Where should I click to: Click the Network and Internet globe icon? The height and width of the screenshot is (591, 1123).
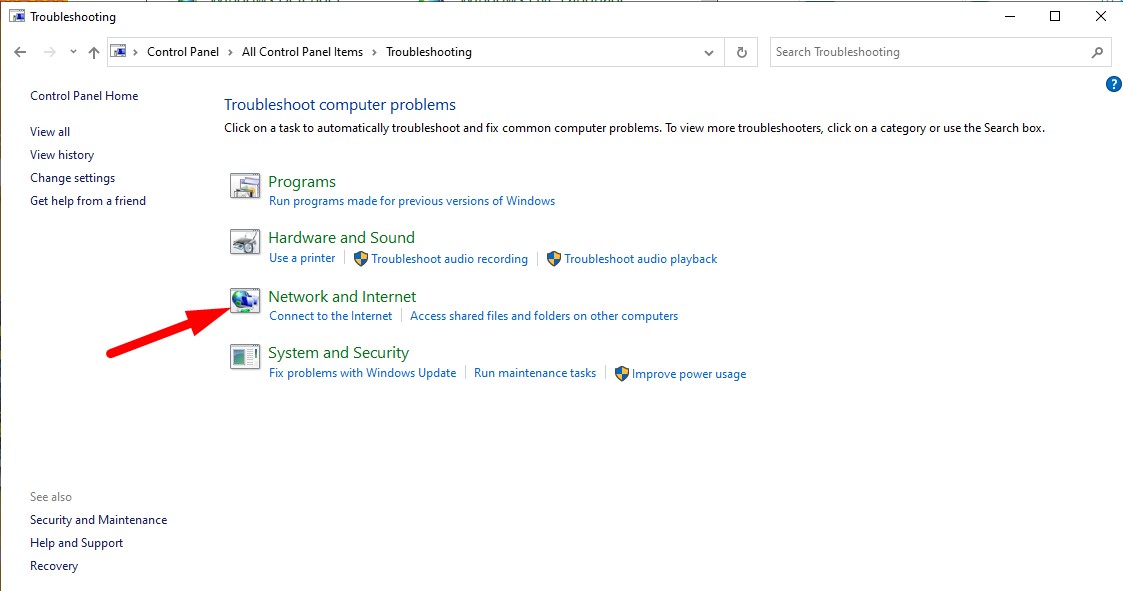pos(245,301)
